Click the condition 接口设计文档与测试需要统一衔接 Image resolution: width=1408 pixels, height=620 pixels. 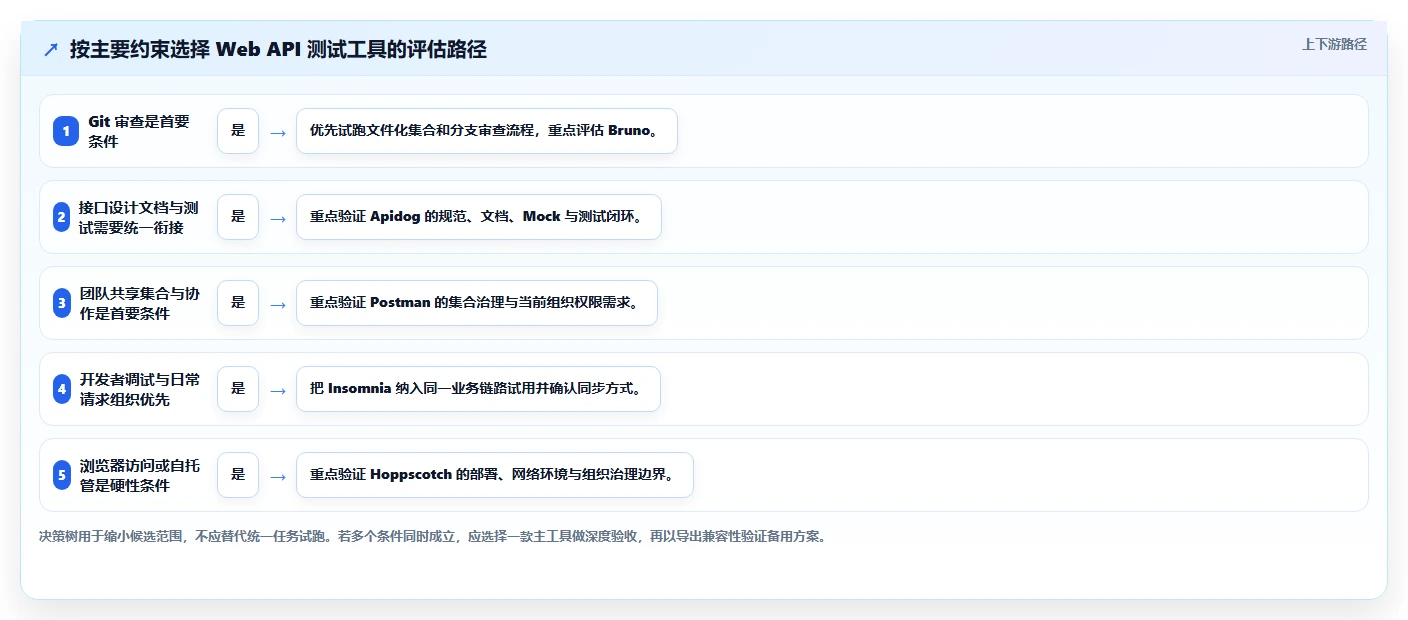(x=138, y=217)
